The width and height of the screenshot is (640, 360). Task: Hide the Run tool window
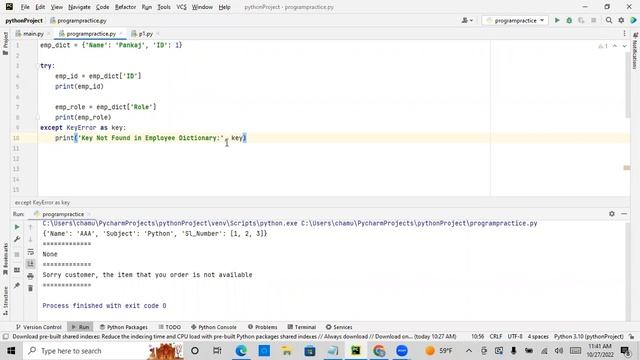(x=624, y=214)
